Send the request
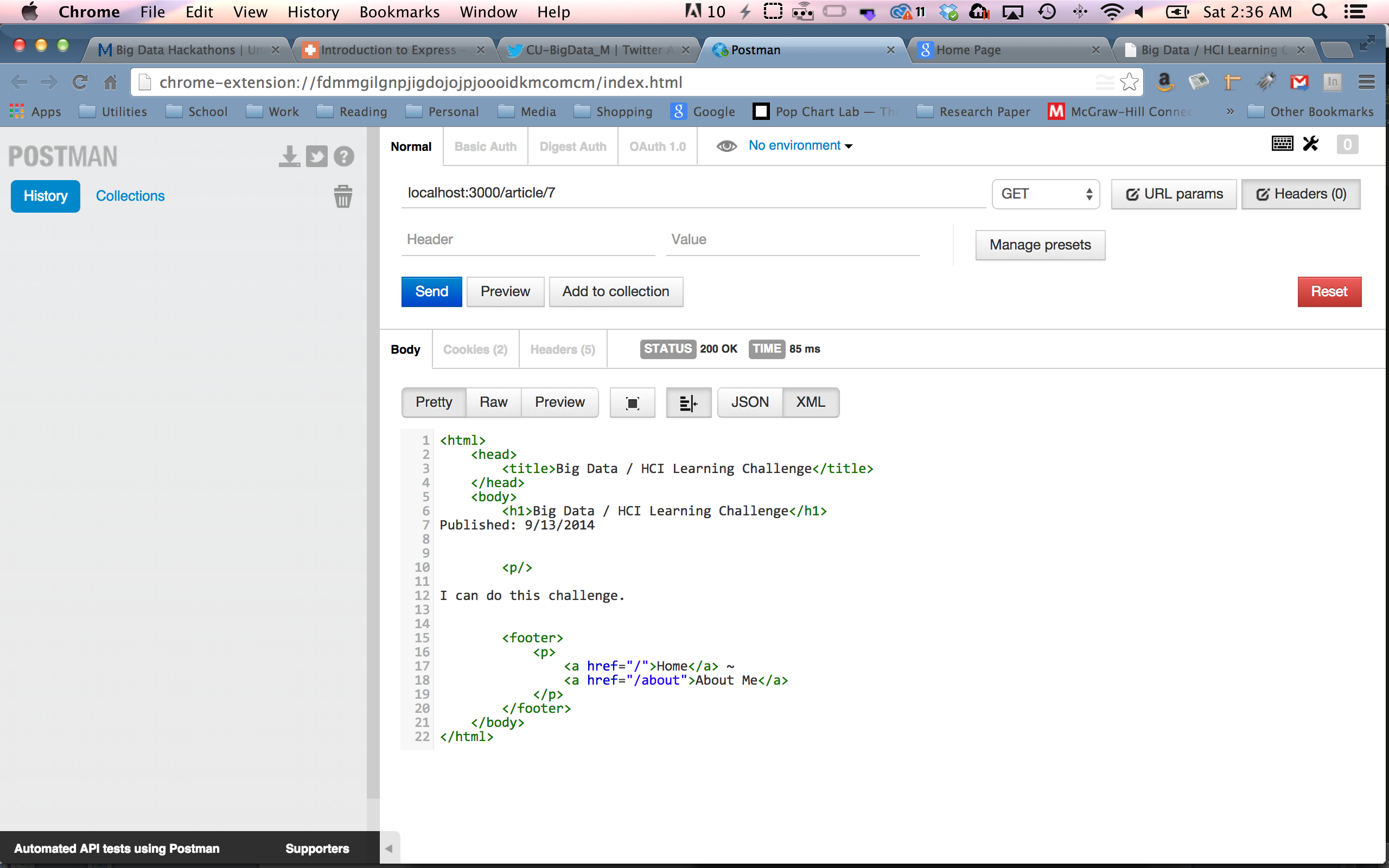 [432, 292]
